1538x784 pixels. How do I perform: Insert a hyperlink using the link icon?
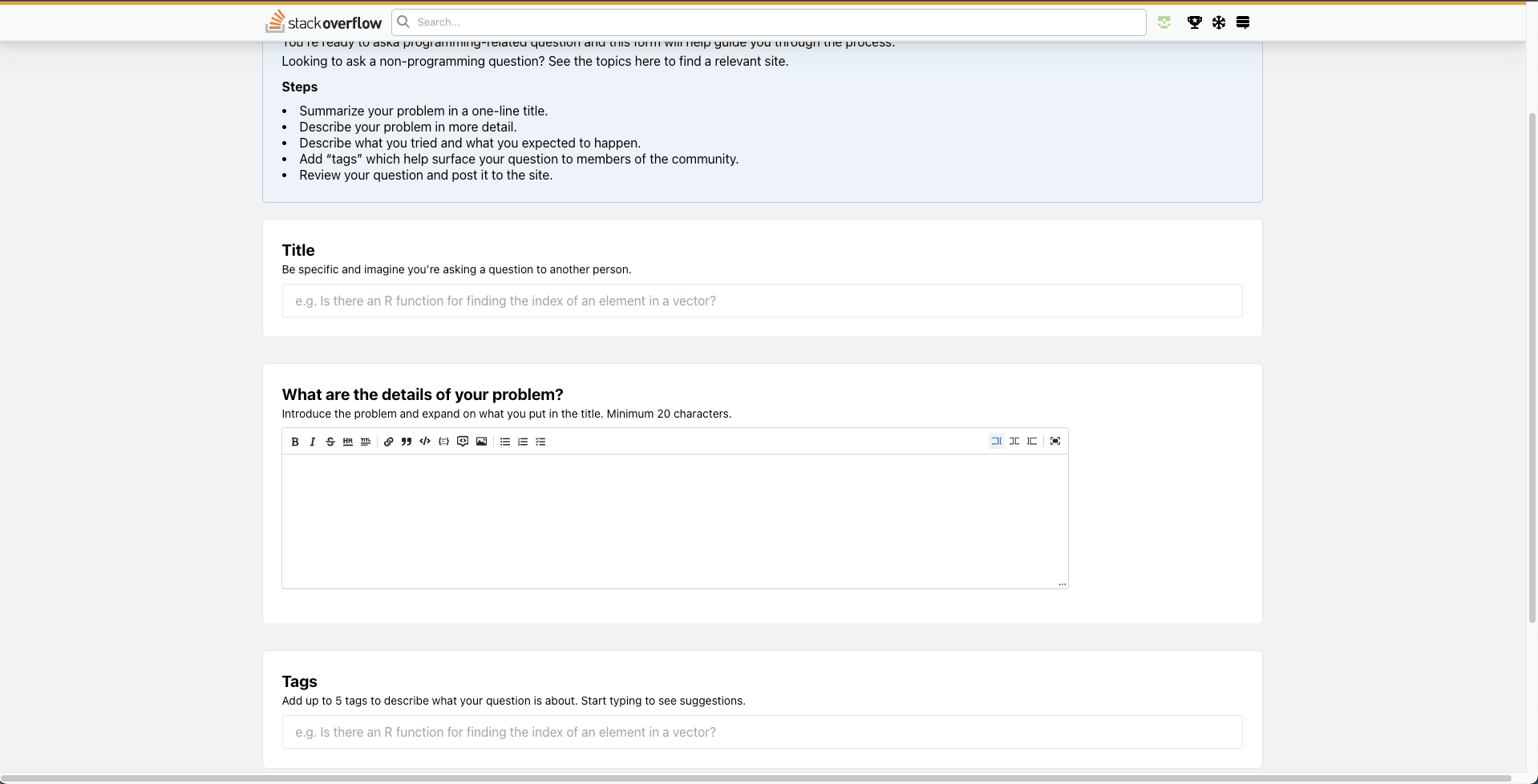tap(389, 442)
